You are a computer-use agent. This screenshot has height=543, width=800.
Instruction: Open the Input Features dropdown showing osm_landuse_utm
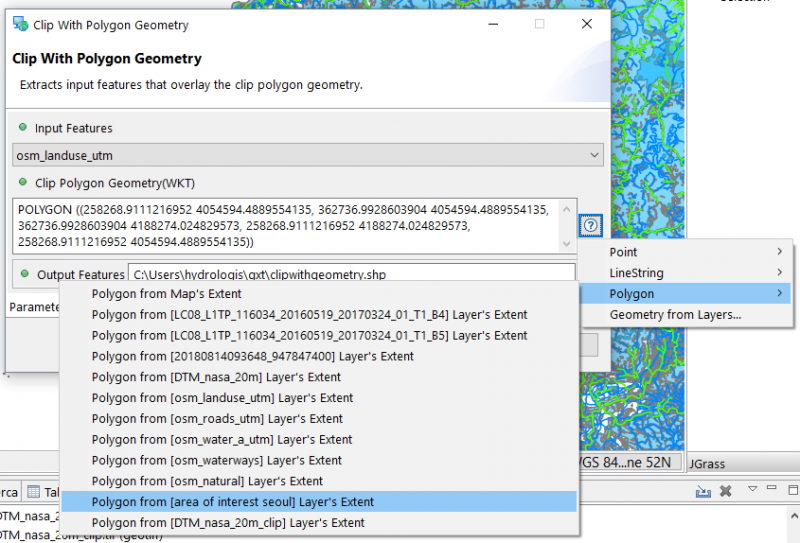[x=309, y=155]
